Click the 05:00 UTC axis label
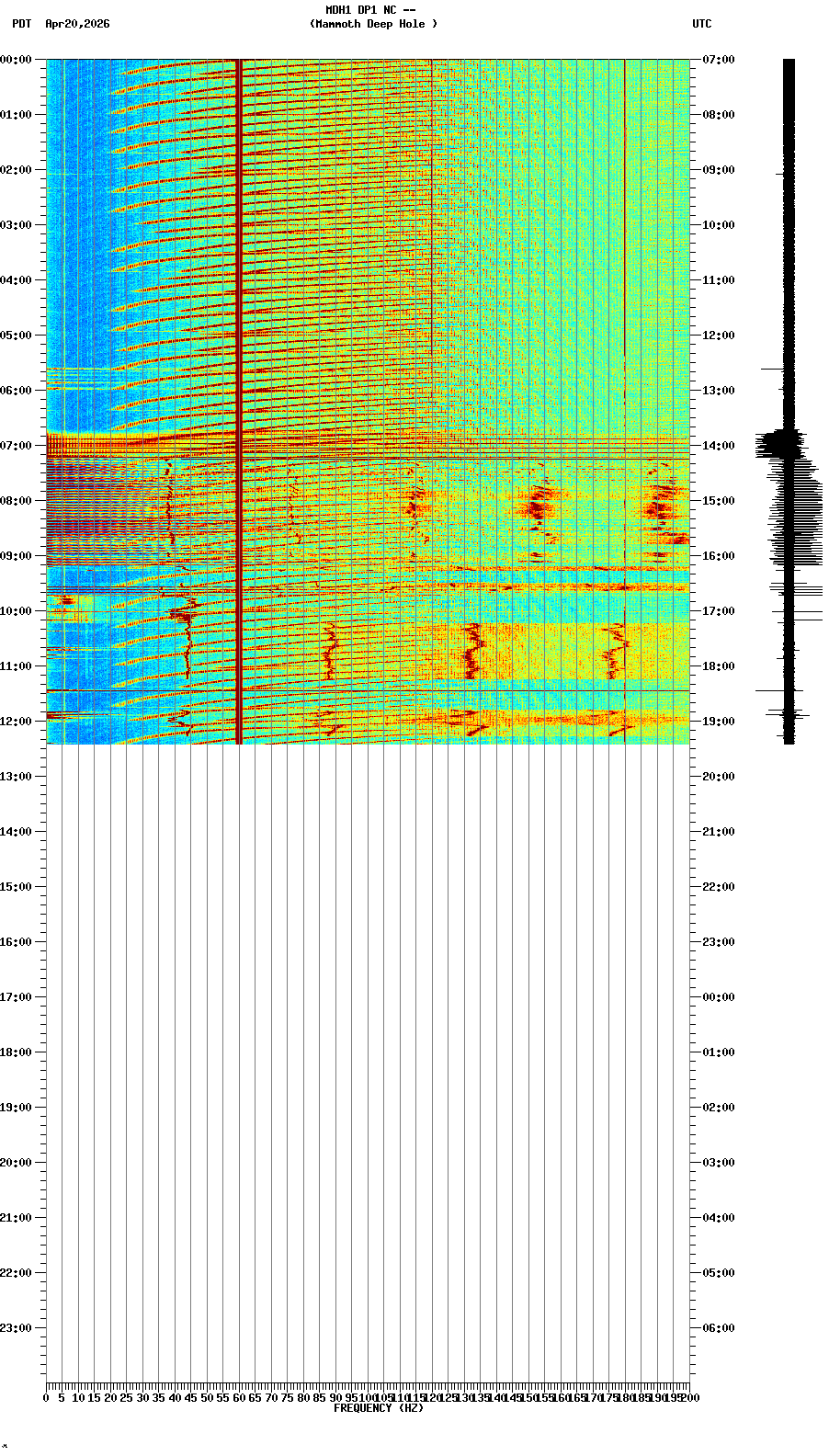Image resolution: width=829 pixels, height=1456 pixels. click(x=719, y=1273)
